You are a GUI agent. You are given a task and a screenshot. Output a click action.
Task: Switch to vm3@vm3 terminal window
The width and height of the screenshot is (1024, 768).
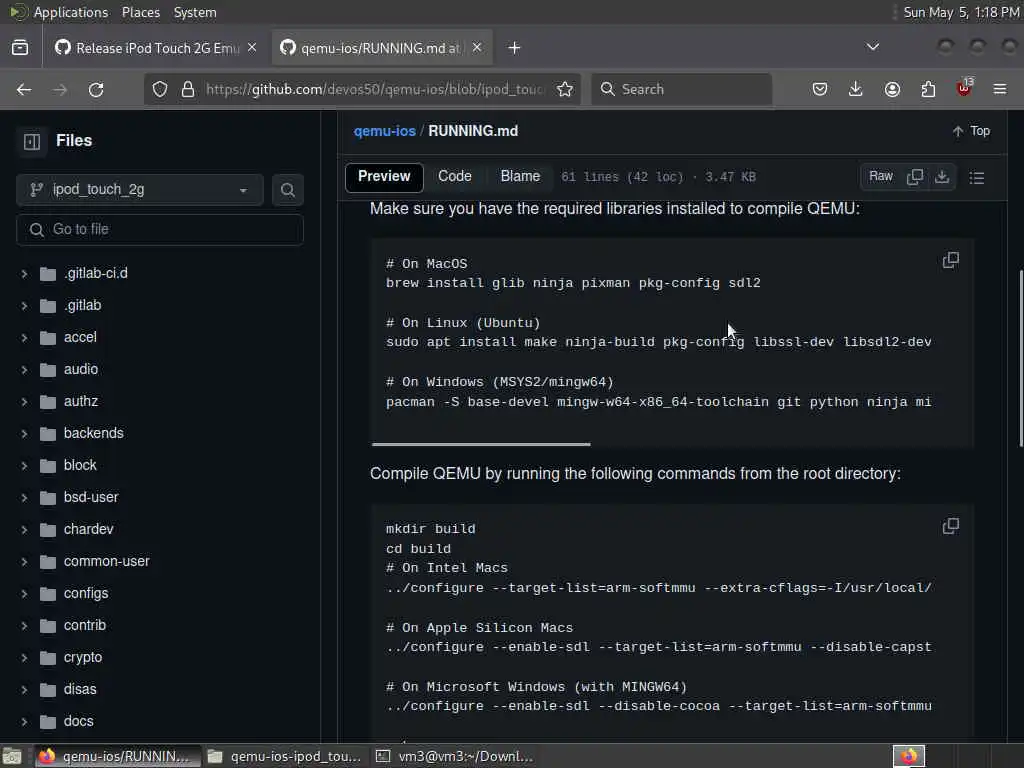[x=454, y=757]
